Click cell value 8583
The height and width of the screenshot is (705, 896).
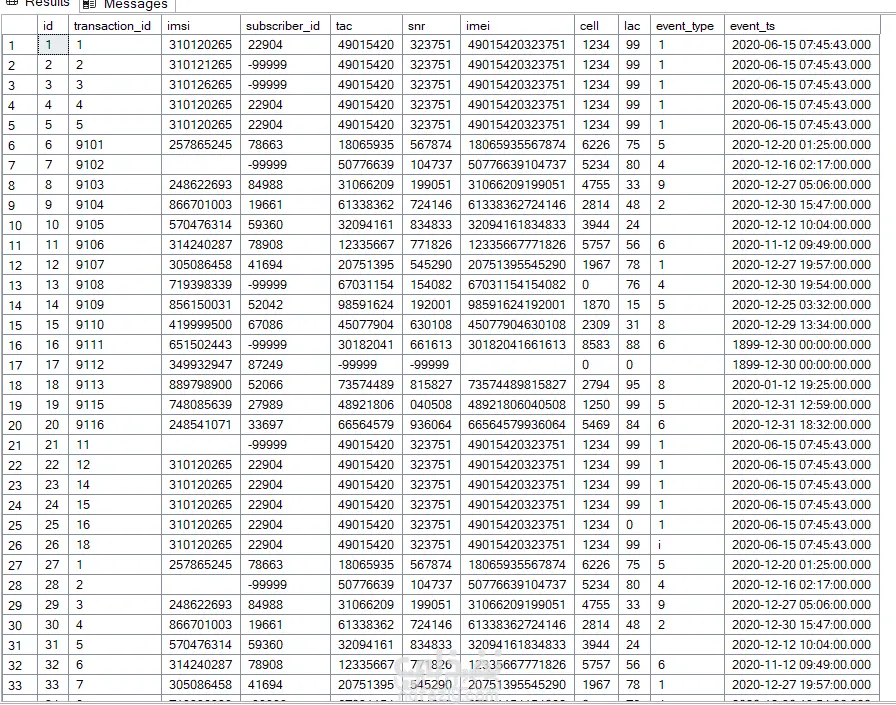[x=596, y=345]
